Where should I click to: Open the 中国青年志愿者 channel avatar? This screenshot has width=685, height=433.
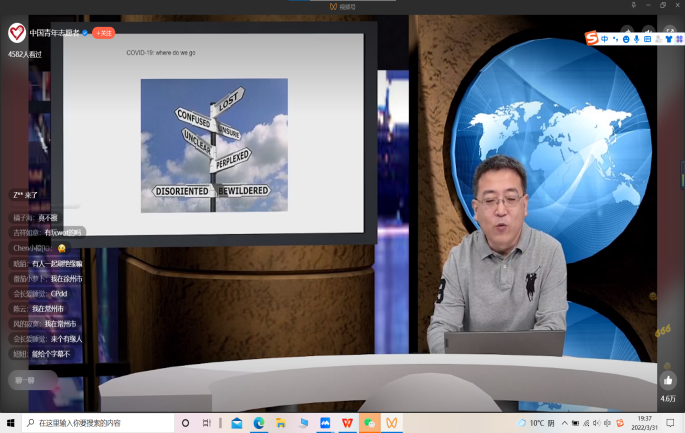(17, 33)
